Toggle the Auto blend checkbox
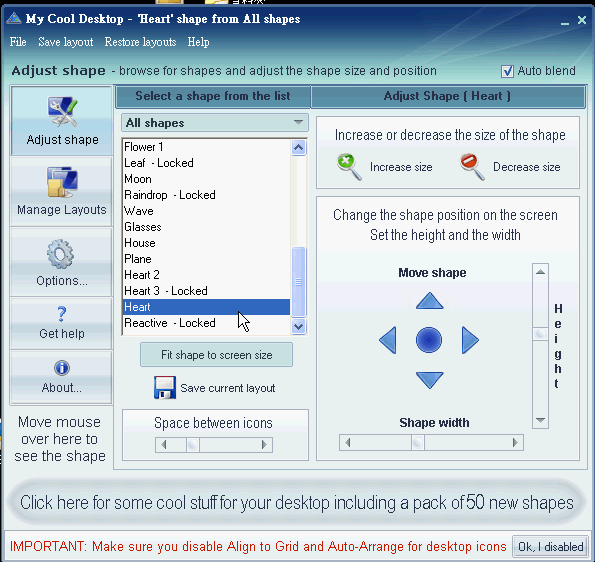Viewport: 595px width, 562px height. pyautogui.click(x=507, y=71)
